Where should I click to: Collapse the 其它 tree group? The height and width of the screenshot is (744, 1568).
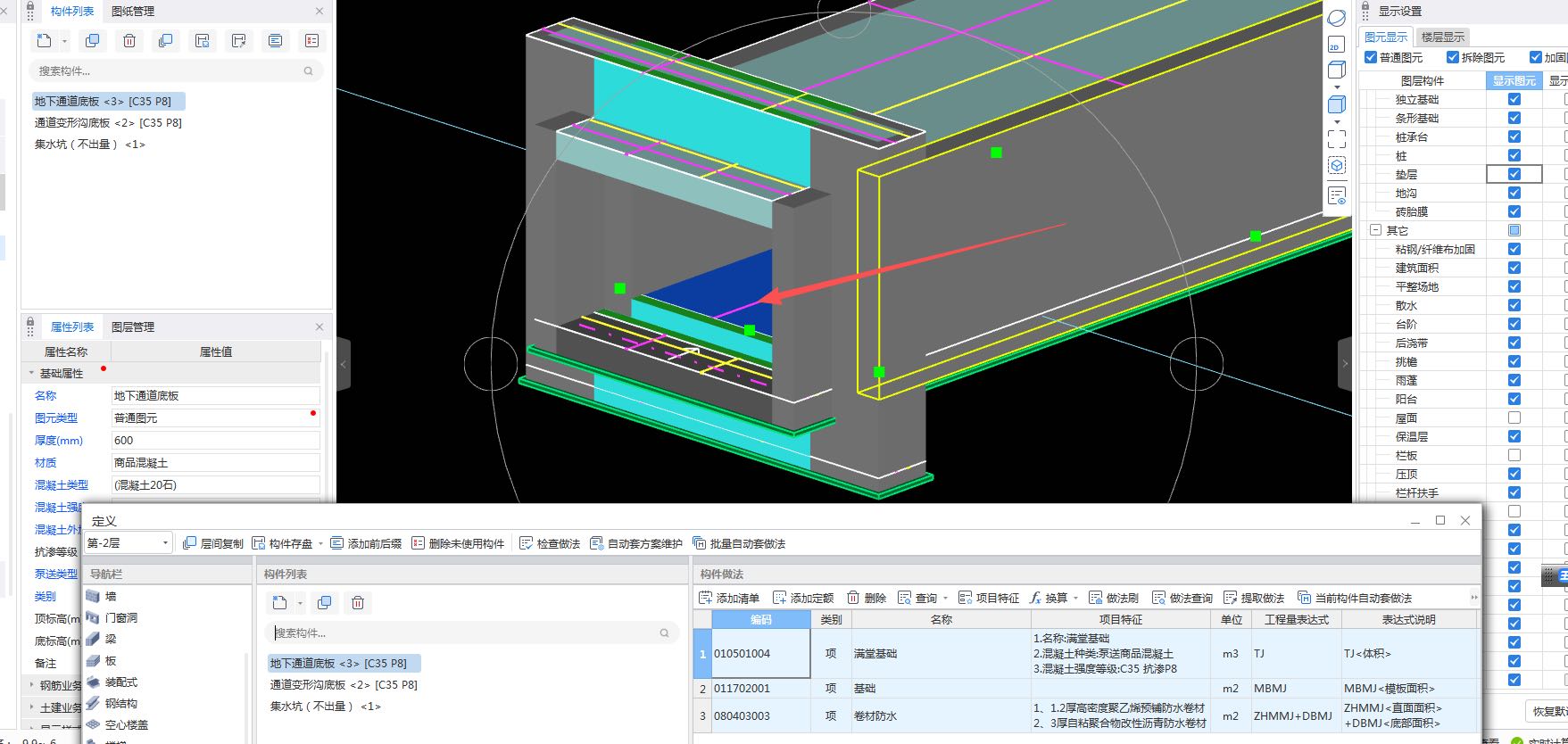[1375, 230]
